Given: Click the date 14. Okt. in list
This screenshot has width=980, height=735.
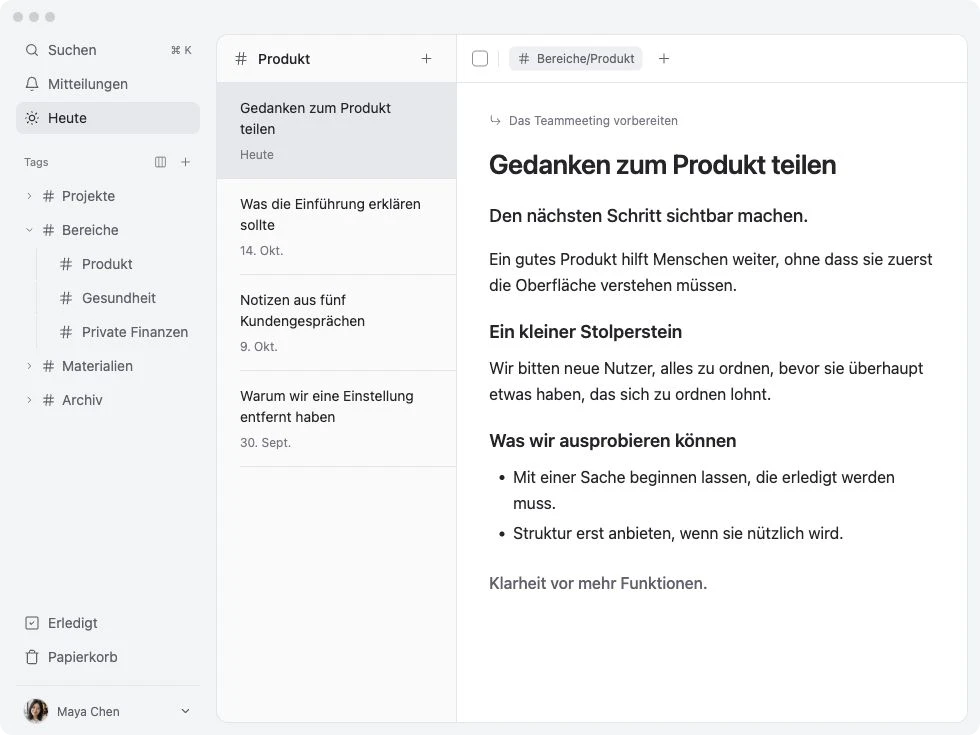Looking at the screenshot, I should [x=261, y=251].
